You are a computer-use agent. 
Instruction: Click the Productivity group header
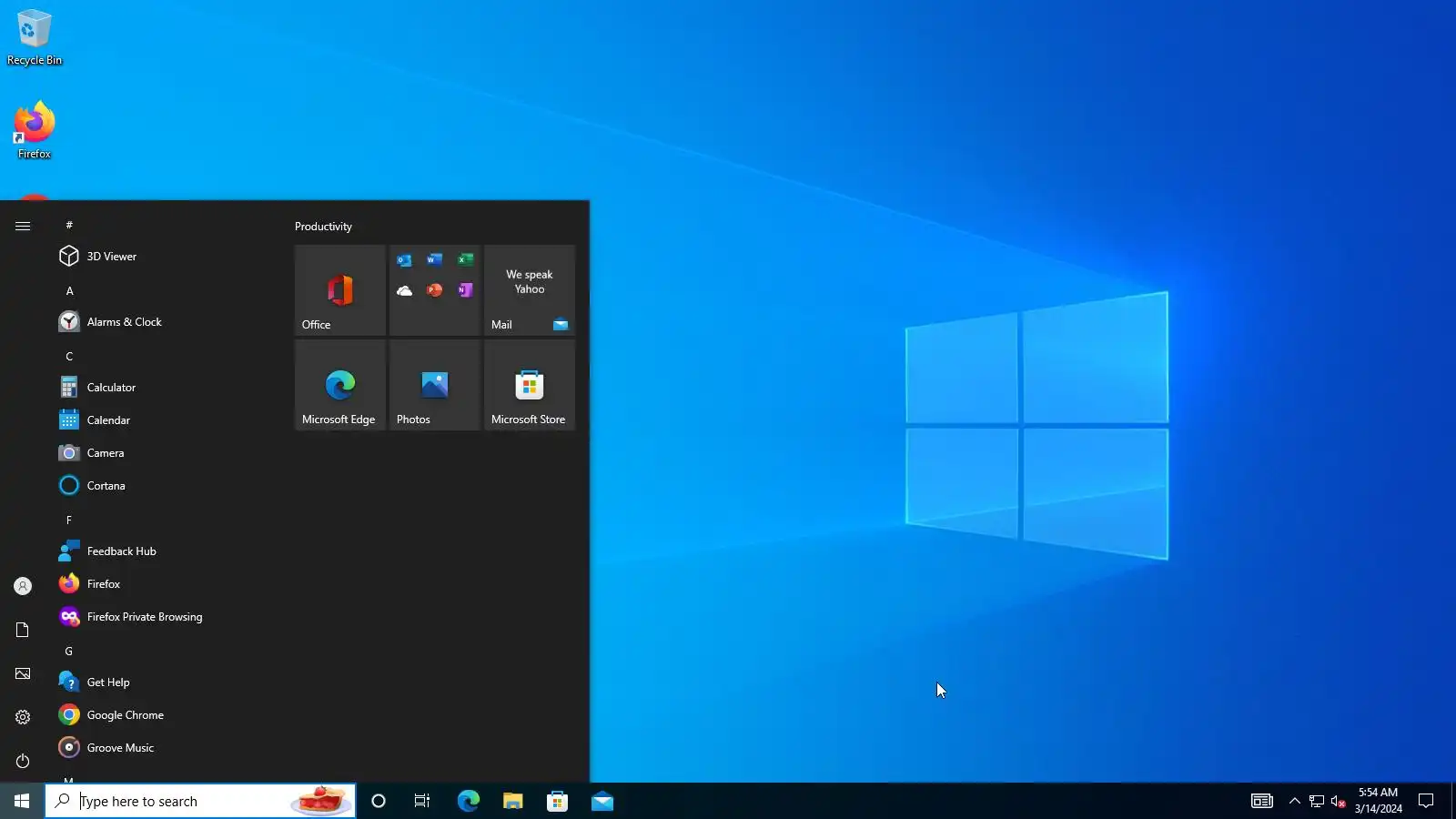pos(323,227)
